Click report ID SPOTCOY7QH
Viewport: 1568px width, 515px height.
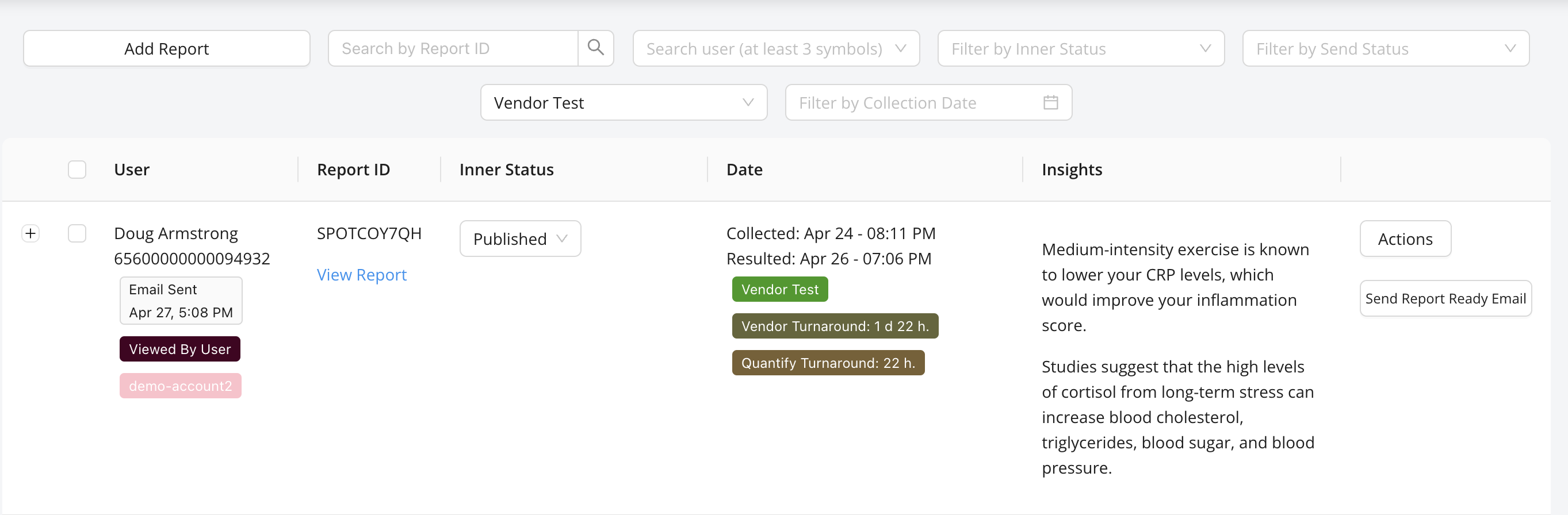(x=369, y=233)
